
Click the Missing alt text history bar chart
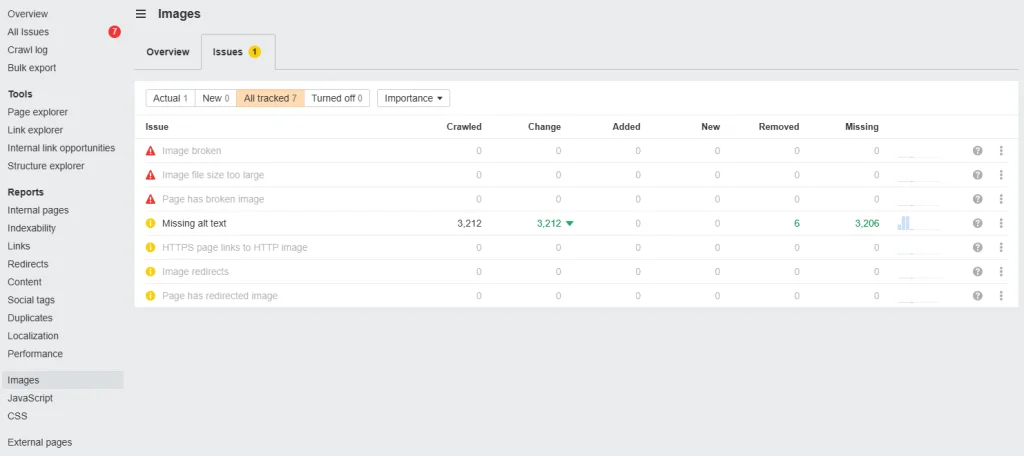pos(905,223)
